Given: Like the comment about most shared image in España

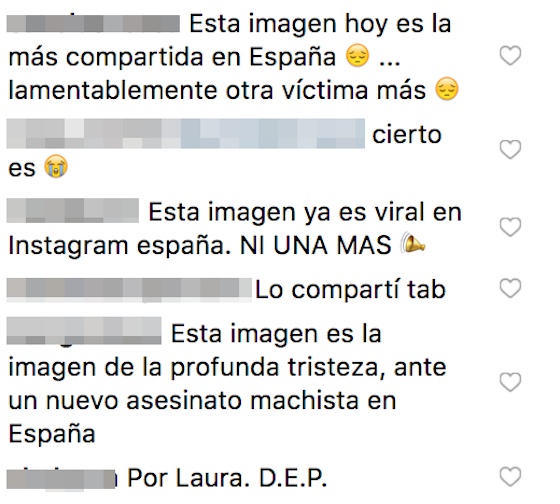Looking at the screenshot, I should [510, 56].
